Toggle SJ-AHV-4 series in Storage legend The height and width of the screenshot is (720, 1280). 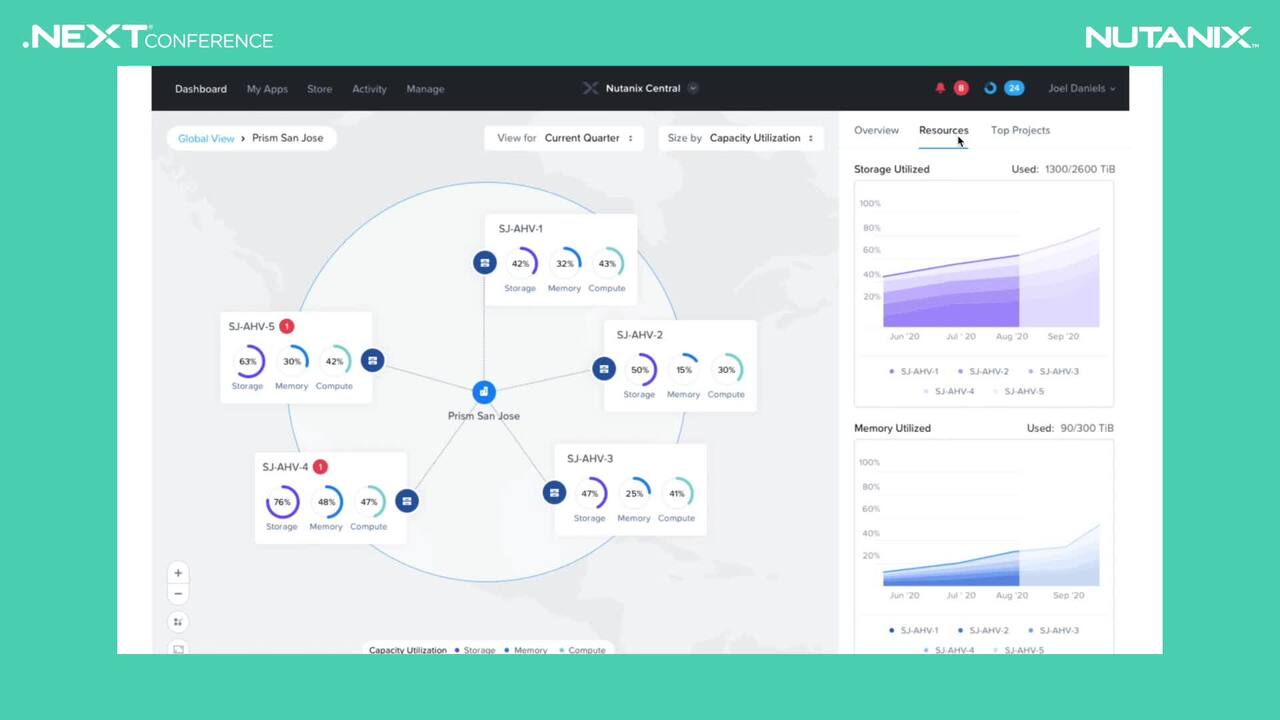(x=949, y=392)
